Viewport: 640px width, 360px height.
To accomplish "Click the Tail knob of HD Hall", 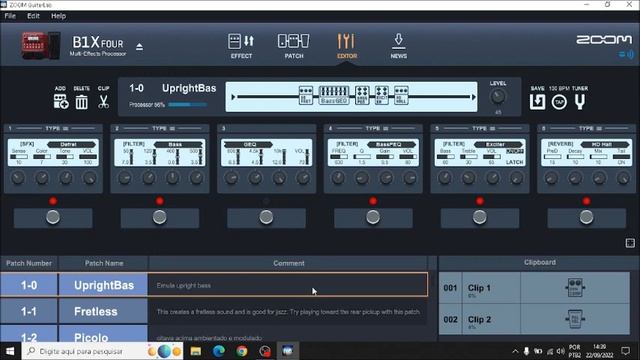I will (x=623, y=178).
